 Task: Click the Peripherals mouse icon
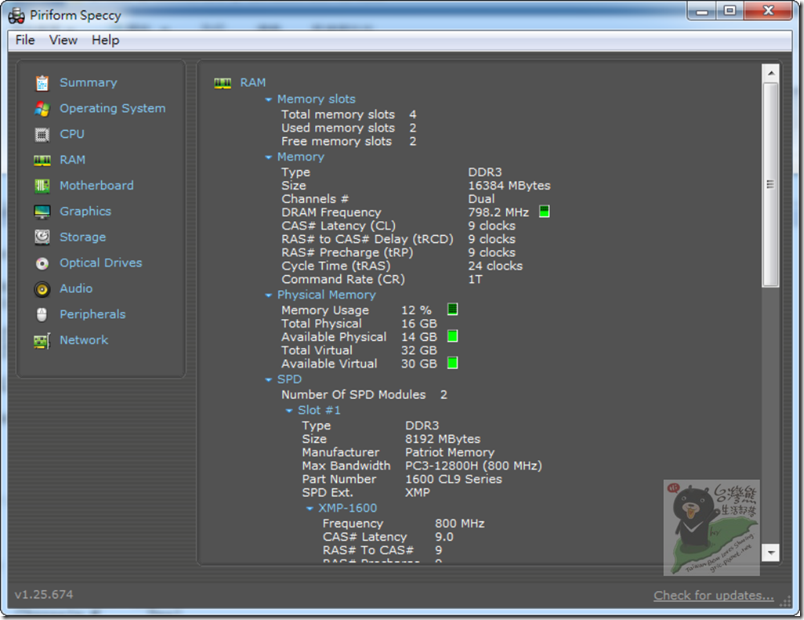pyautogui.click(x=42, y=314)
